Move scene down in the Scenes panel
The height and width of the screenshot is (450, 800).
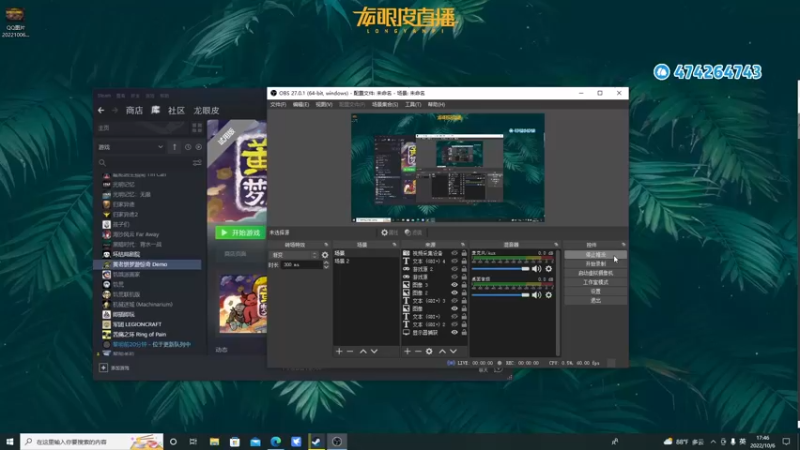click(374, 351)
